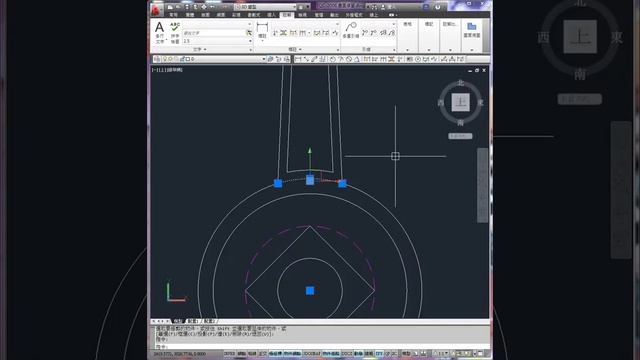Select the 註解 ribbon tab
The height and width of the screenshot is (360, 640).
click(x=287, y=15)
